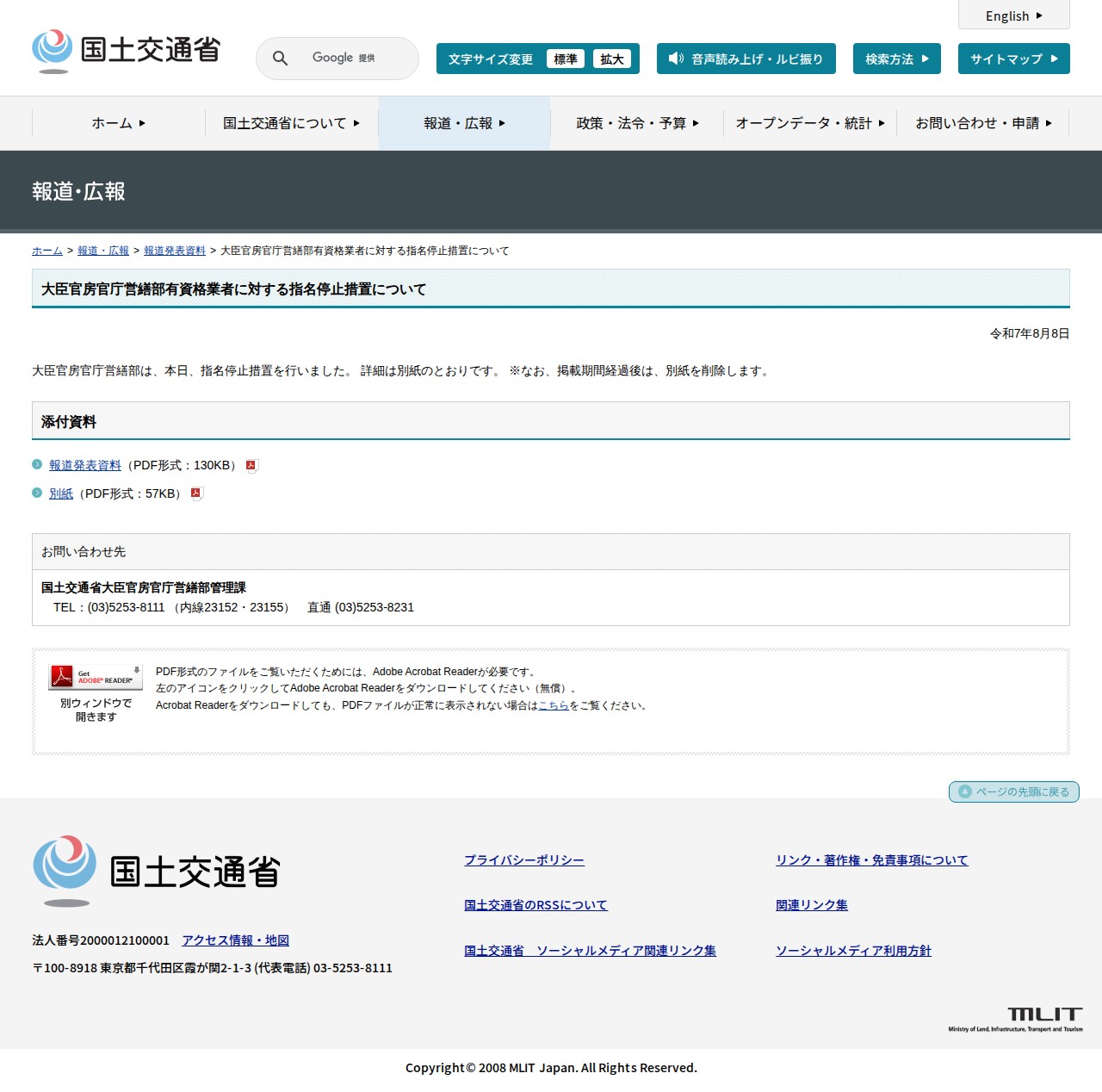This screenshot has height=1092, width=1102.
Task: Select 拡大 text size option
Action: [612, 59]
